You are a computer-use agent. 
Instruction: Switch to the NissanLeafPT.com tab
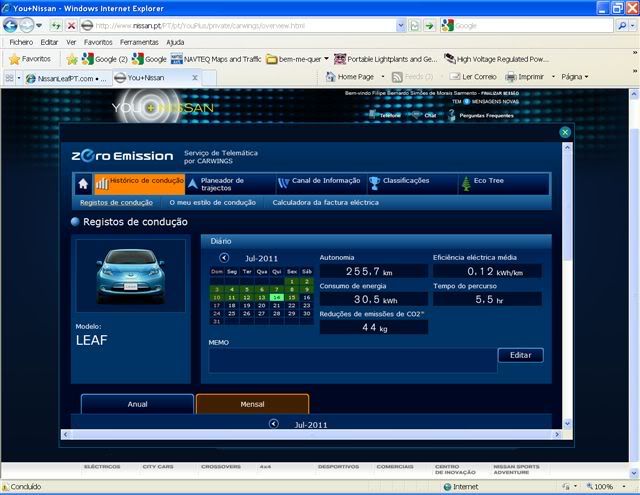coord(66,78)
